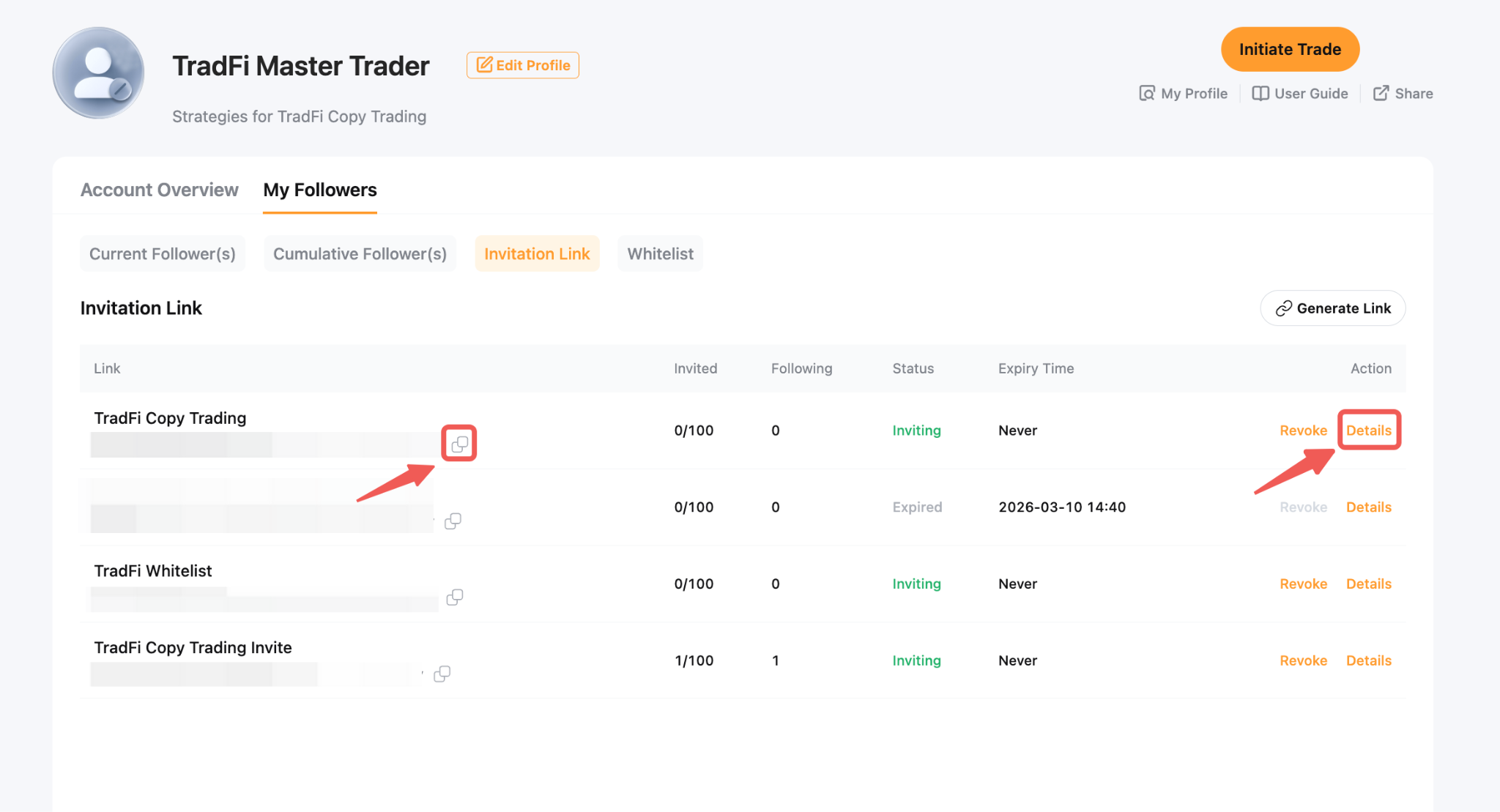
Task: Copy the TradFi Whitelist link
Action: click(x=454, y=597)
